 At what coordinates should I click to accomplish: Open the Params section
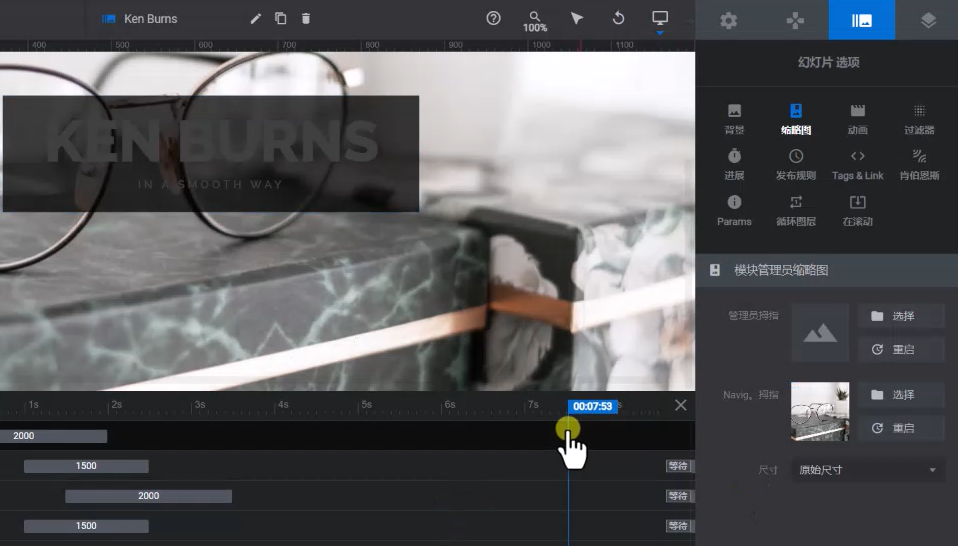pos(734,211)
